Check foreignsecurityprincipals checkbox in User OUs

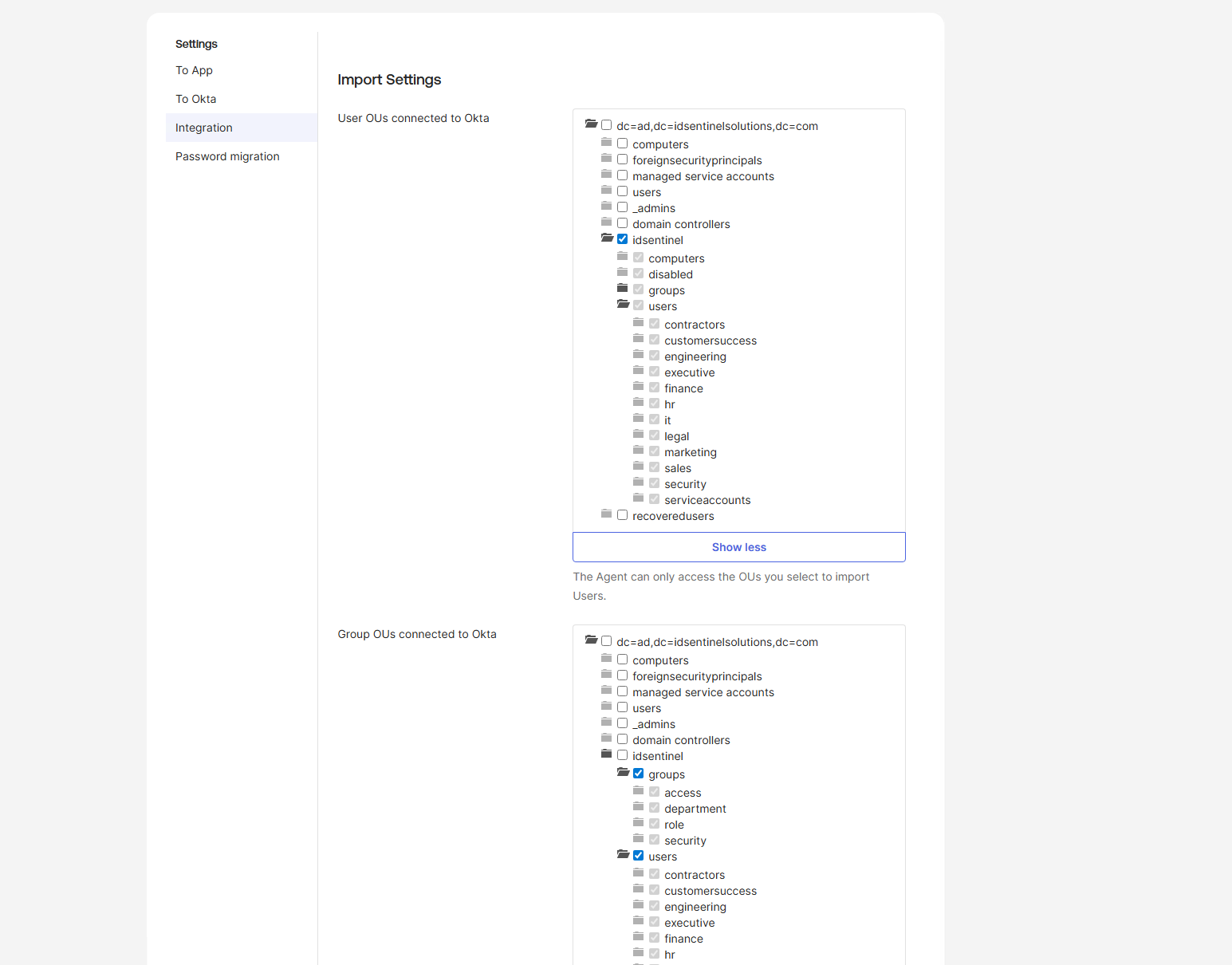point(622,160)
